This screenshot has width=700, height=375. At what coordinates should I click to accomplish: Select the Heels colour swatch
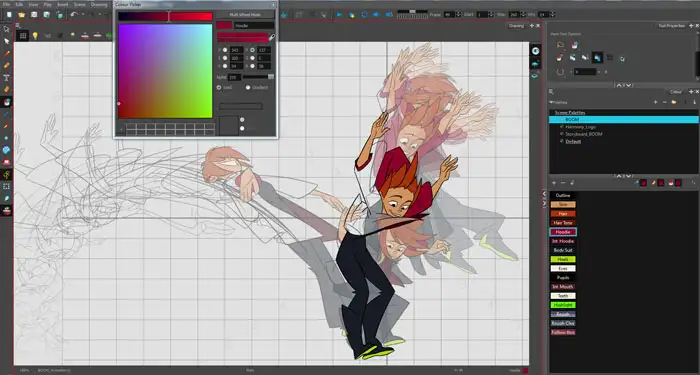[x=563, y=259]
